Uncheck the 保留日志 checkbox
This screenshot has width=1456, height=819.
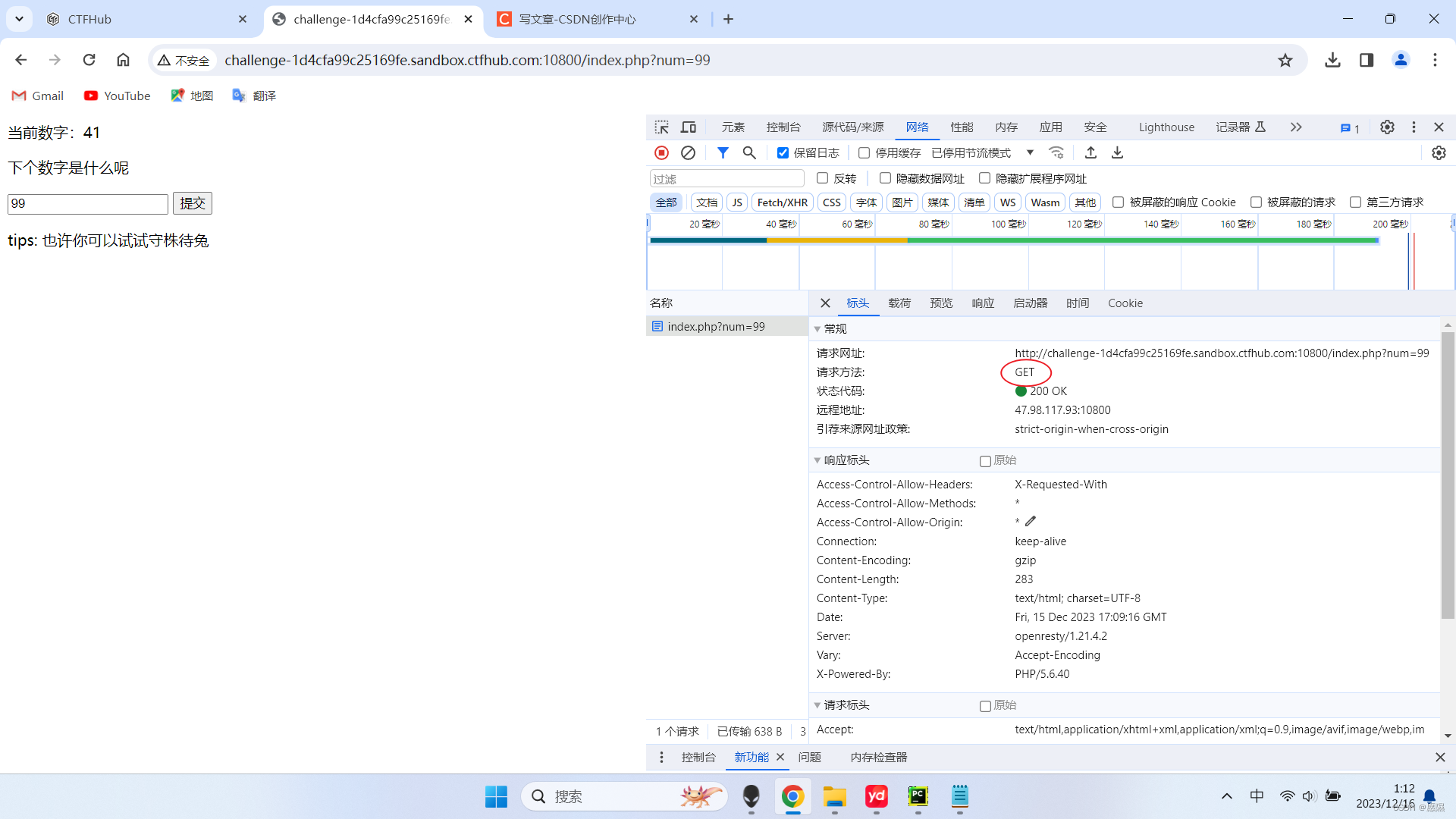[x=783, y=152]
